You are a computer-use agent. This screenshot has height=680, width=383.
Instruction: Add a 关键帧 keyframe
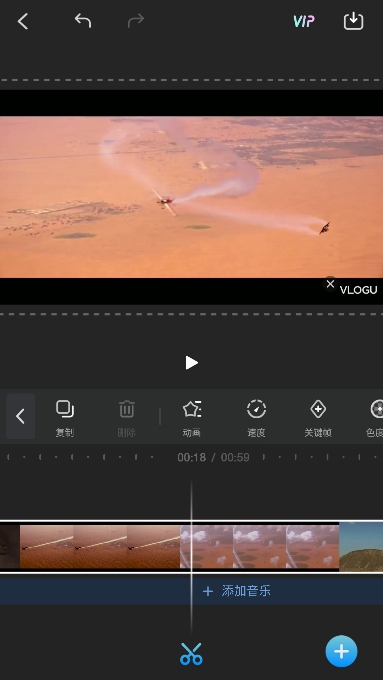click(318, 418)
